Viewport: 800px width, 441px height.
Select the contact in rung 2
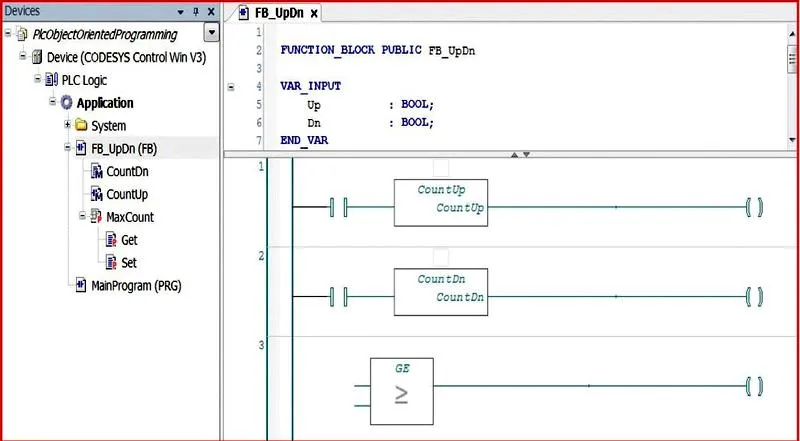point(338,297)
